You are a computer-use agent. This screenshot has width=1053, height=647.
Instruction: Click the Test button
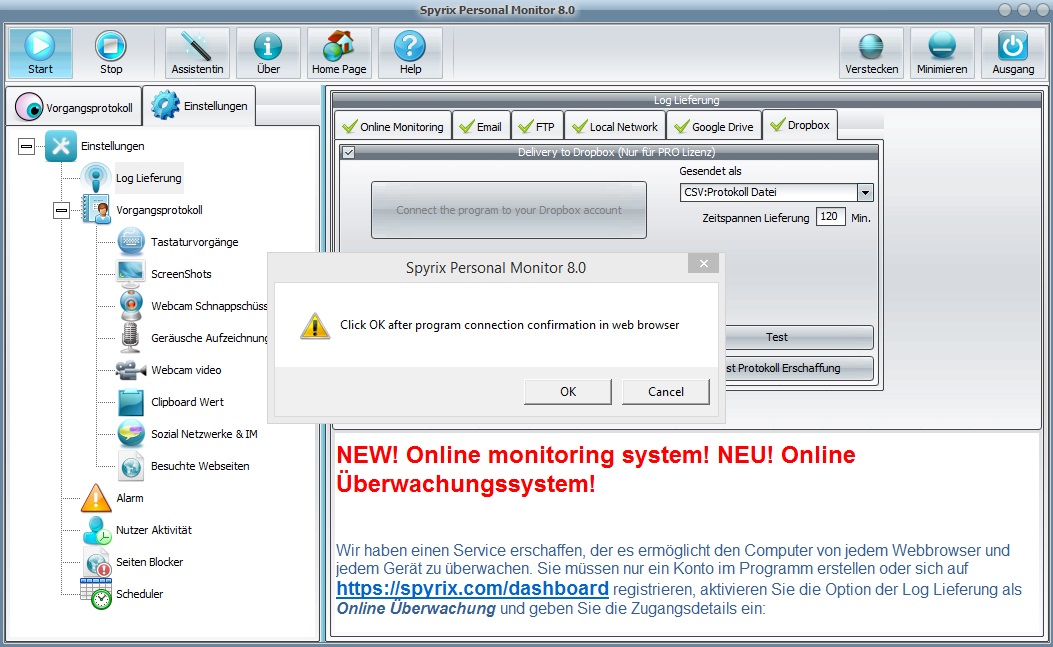click(x=799, y=337)
